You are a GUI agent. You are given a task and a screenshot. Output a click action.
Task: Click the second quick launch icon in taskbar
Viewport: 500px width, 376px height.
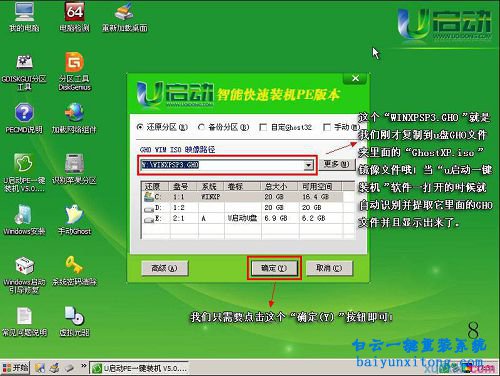(54, 368)
